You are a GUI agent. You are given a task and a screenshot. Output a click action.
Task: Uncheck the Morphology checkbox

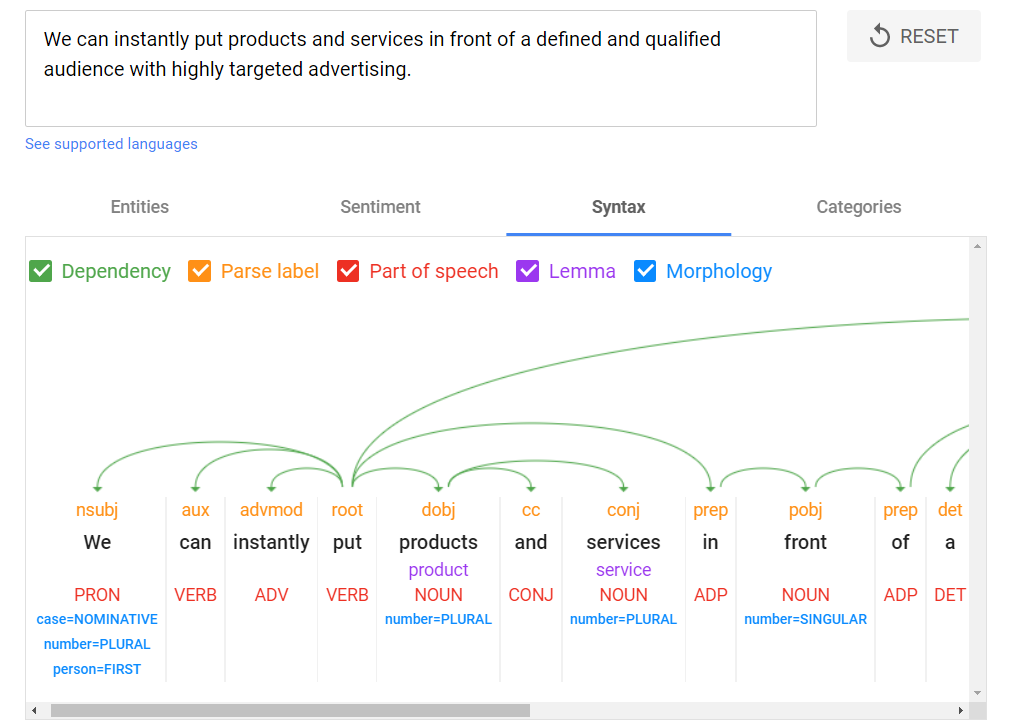pyautogui.click(x=645, y=271)
